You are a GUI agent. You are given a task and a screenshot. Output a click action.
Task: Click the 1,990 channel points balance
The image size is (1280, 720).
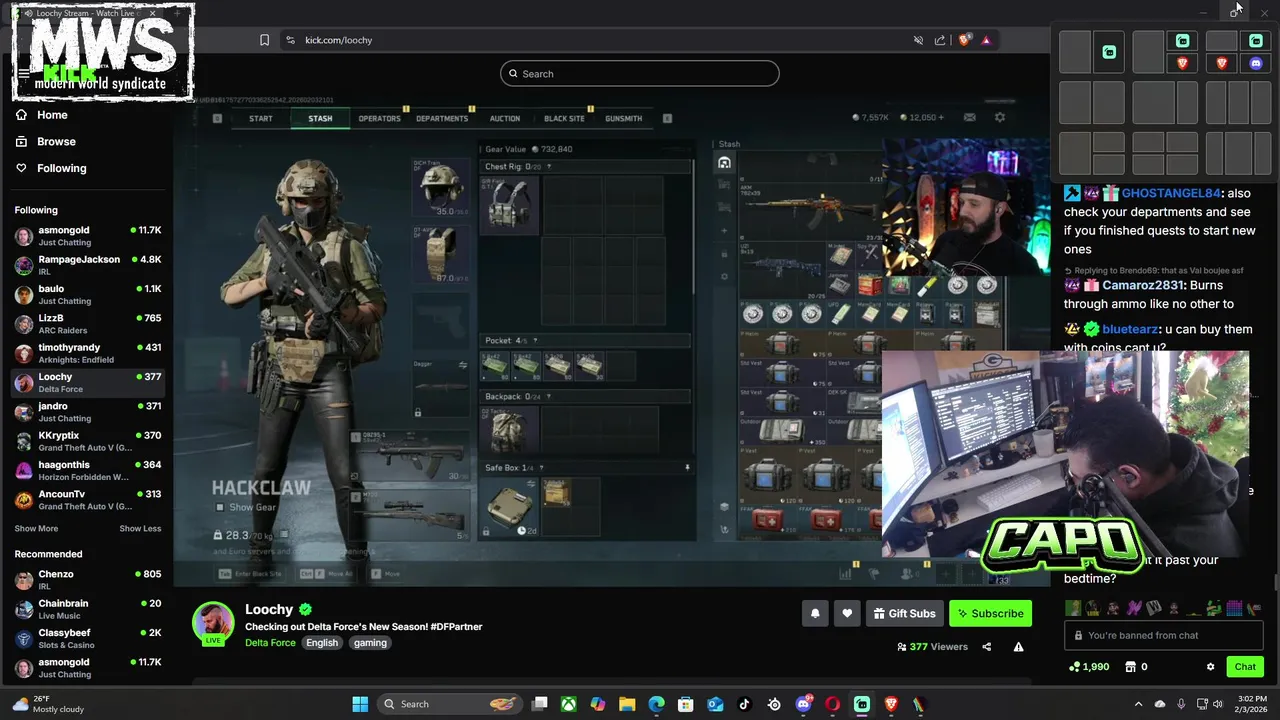coord(1089,667)
